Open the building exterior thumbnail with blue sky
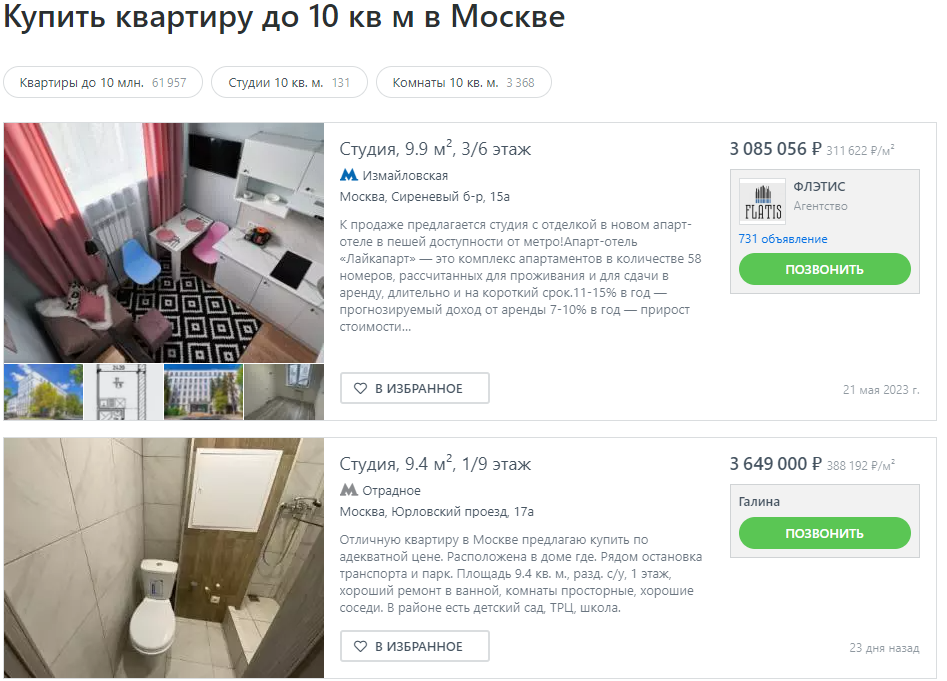The image size is (947, 681). (43, 392)
